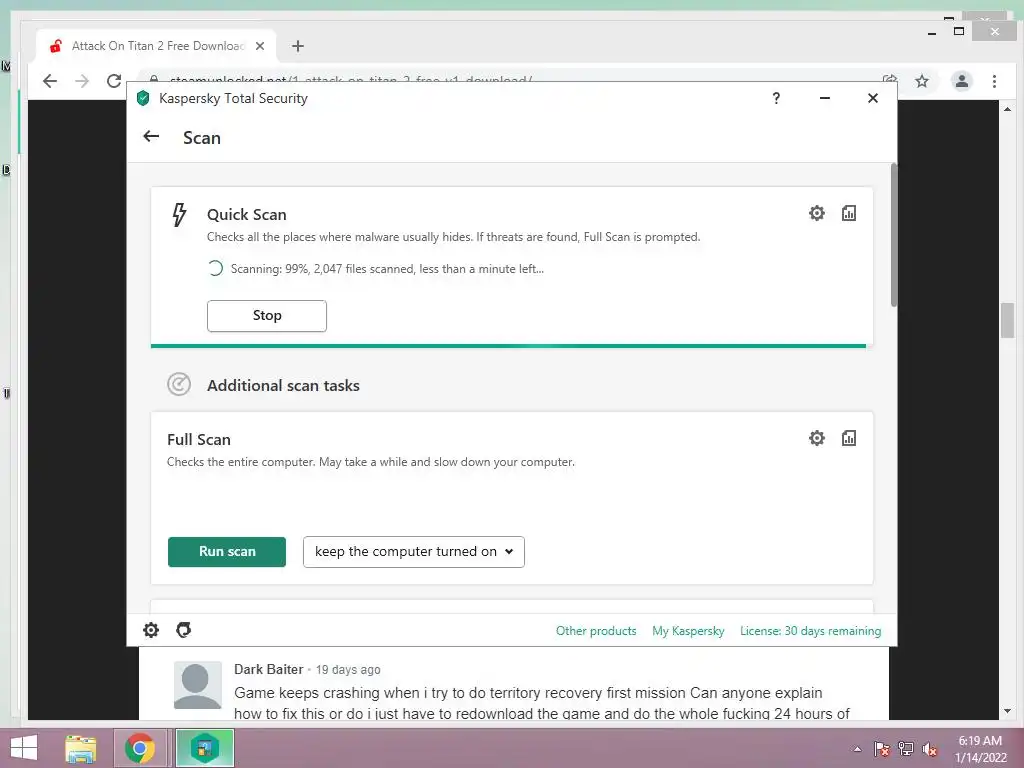Click Chrome back arrow

click(50, 81)
